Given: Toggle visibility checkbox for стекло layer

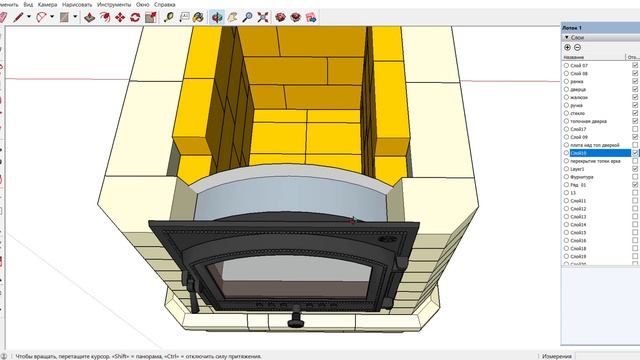Looking at the screenshot, I should tap(635, 113).
